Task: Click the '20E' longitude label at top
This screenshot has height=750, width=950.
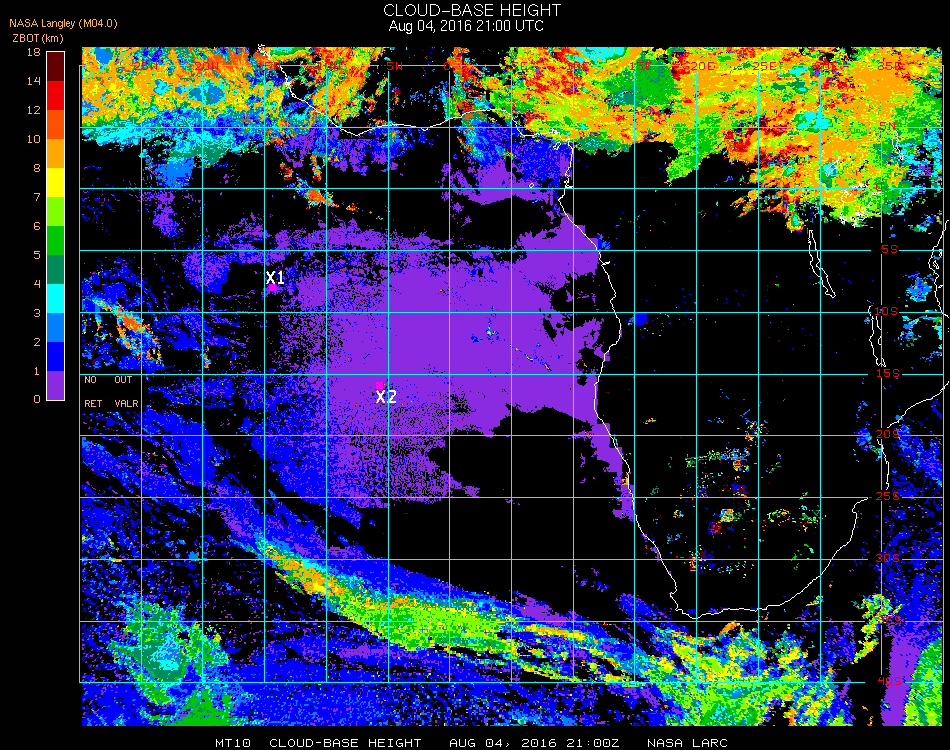Action: coord(702,66)
